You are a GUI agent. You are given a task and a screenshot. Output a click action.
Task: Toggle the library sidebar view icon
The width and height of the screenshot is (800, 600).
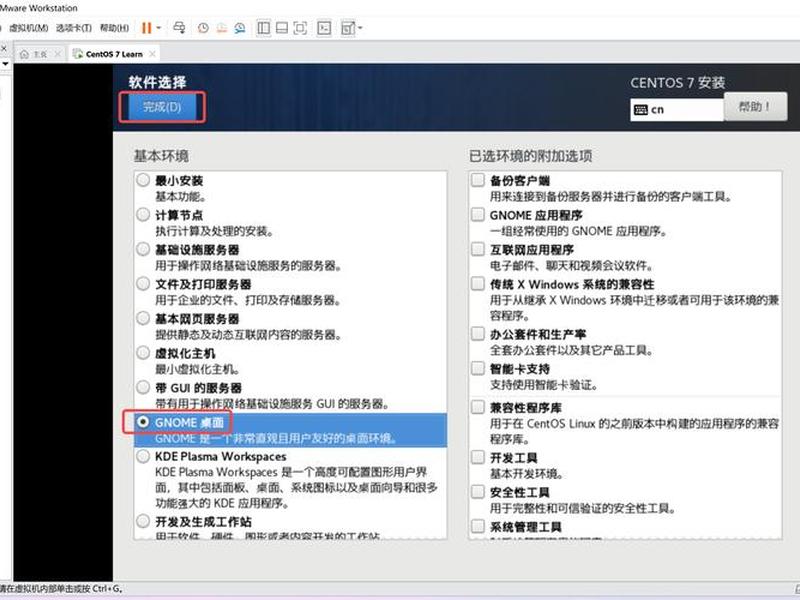(264, 28)
